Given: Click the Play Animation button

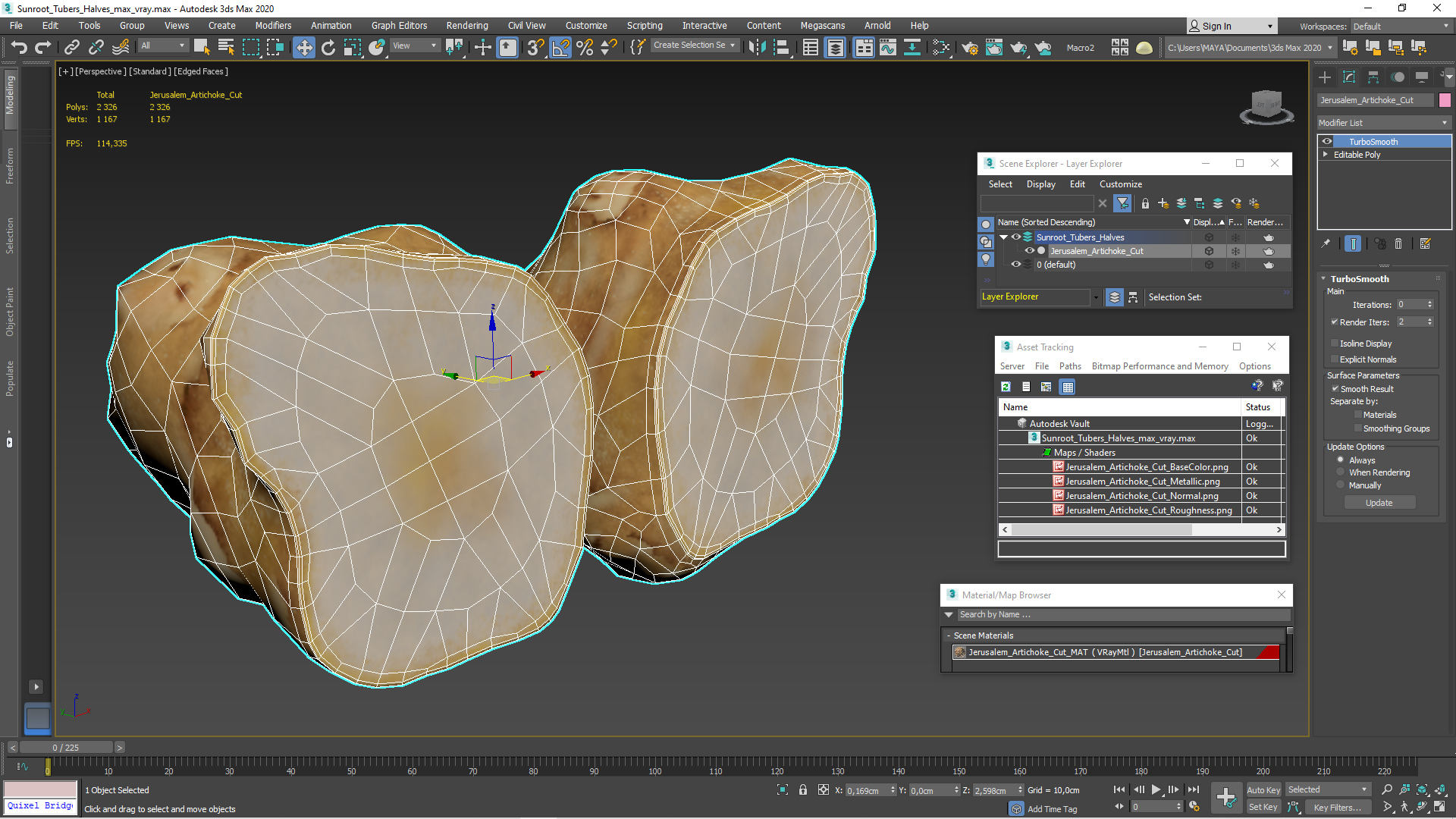Looking at the screenshot, I should coord(1156,790).
